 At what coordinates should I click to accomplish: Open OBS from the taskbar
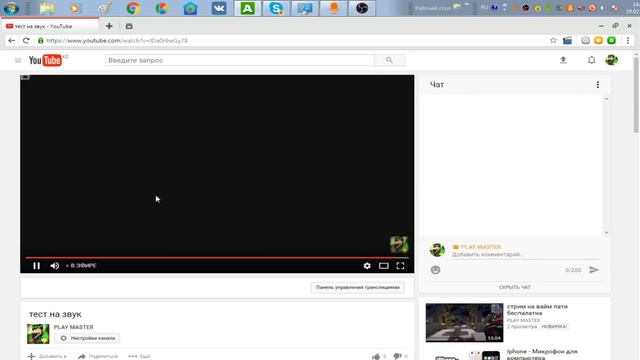(x=362, y=8)
